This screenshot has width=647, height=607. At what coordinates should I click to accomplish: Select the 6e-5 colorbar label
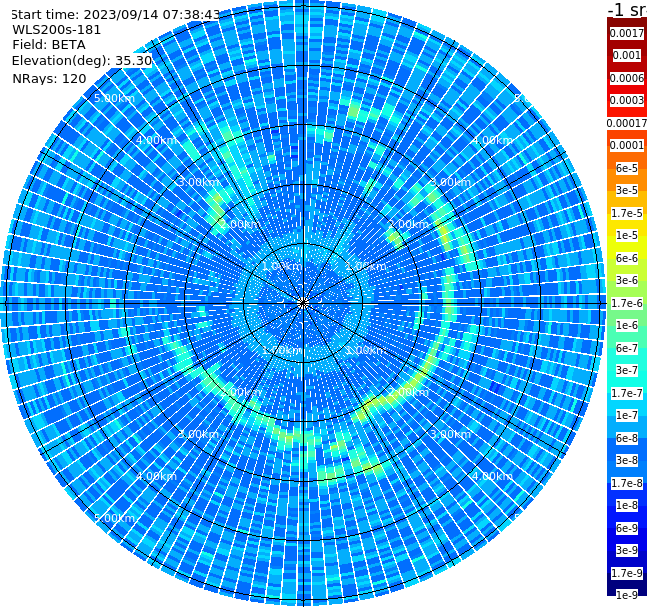[x=626, y=168]
